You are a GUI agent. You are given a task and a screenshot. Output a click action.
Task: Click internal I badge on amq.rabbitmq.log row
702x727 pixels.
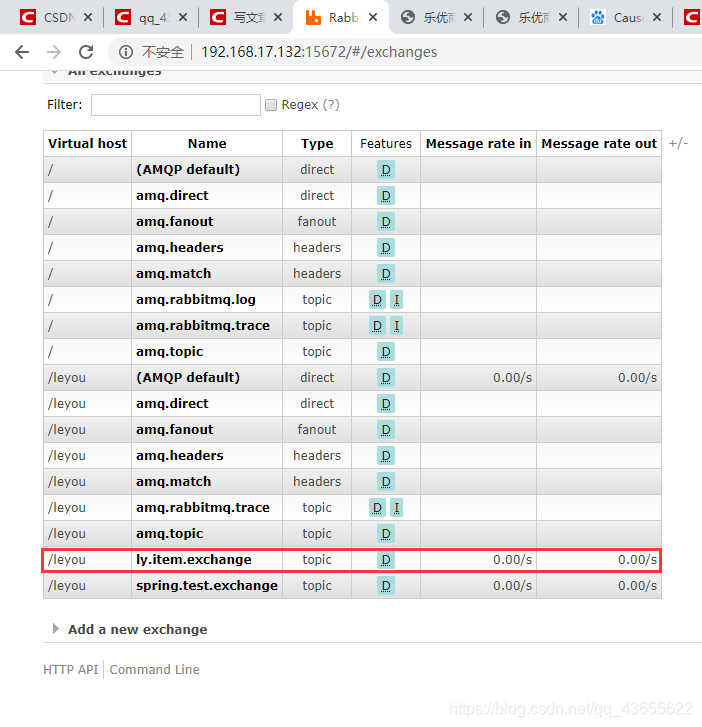396,300
